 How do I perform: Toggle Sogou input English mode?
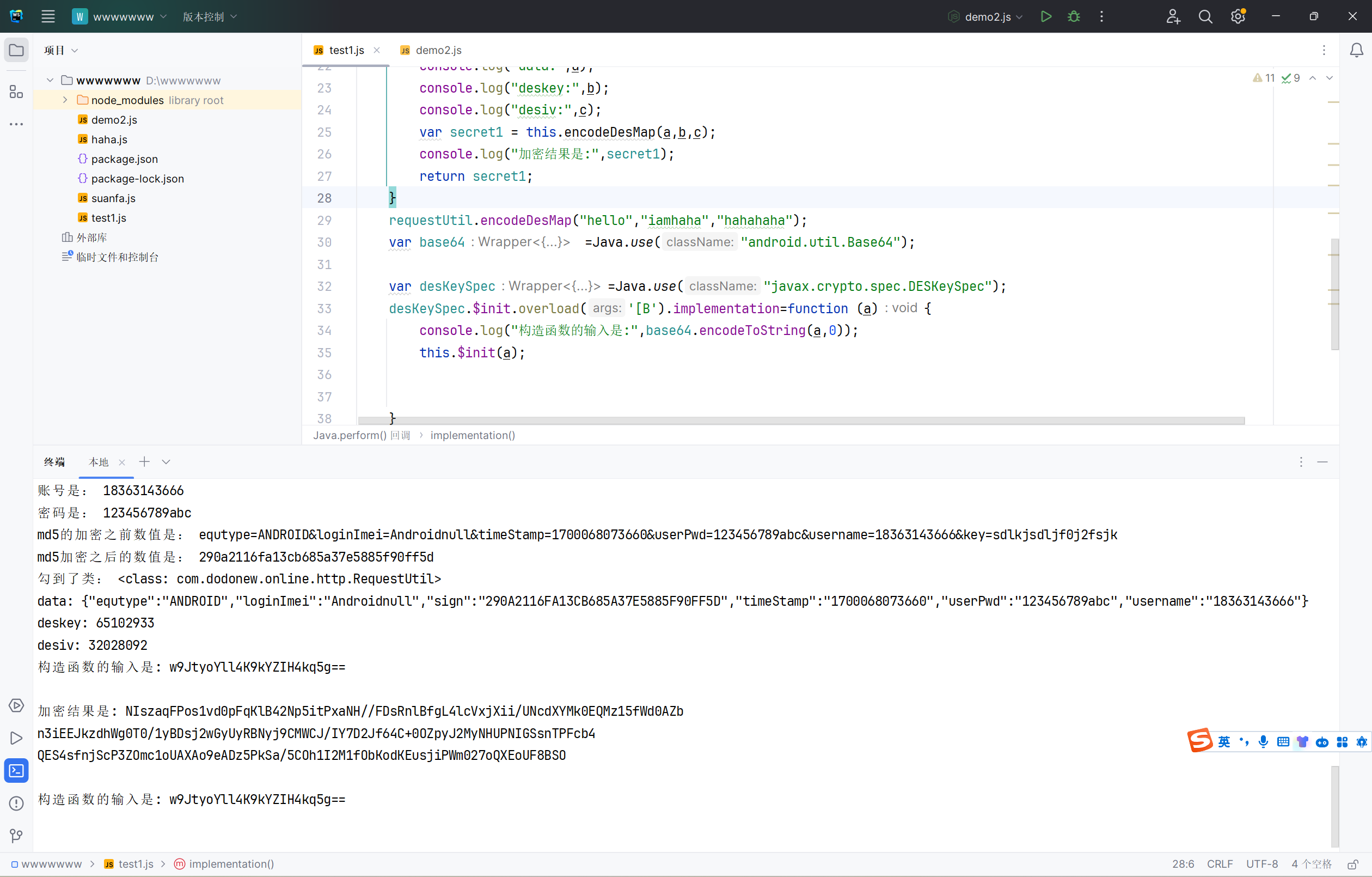[x=1223, y=741]
